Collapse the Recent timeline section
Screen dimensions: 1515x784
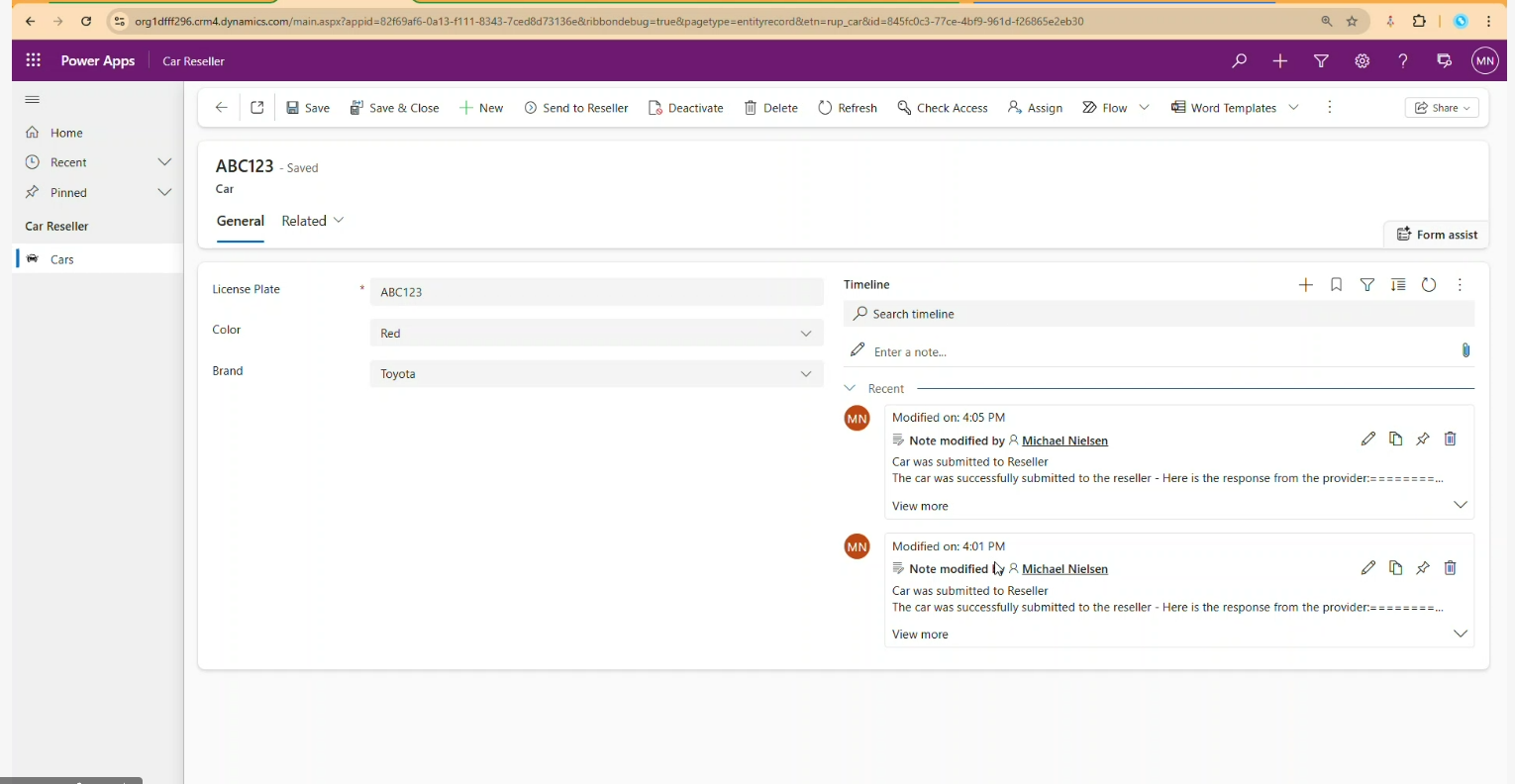tap(850, 389)
